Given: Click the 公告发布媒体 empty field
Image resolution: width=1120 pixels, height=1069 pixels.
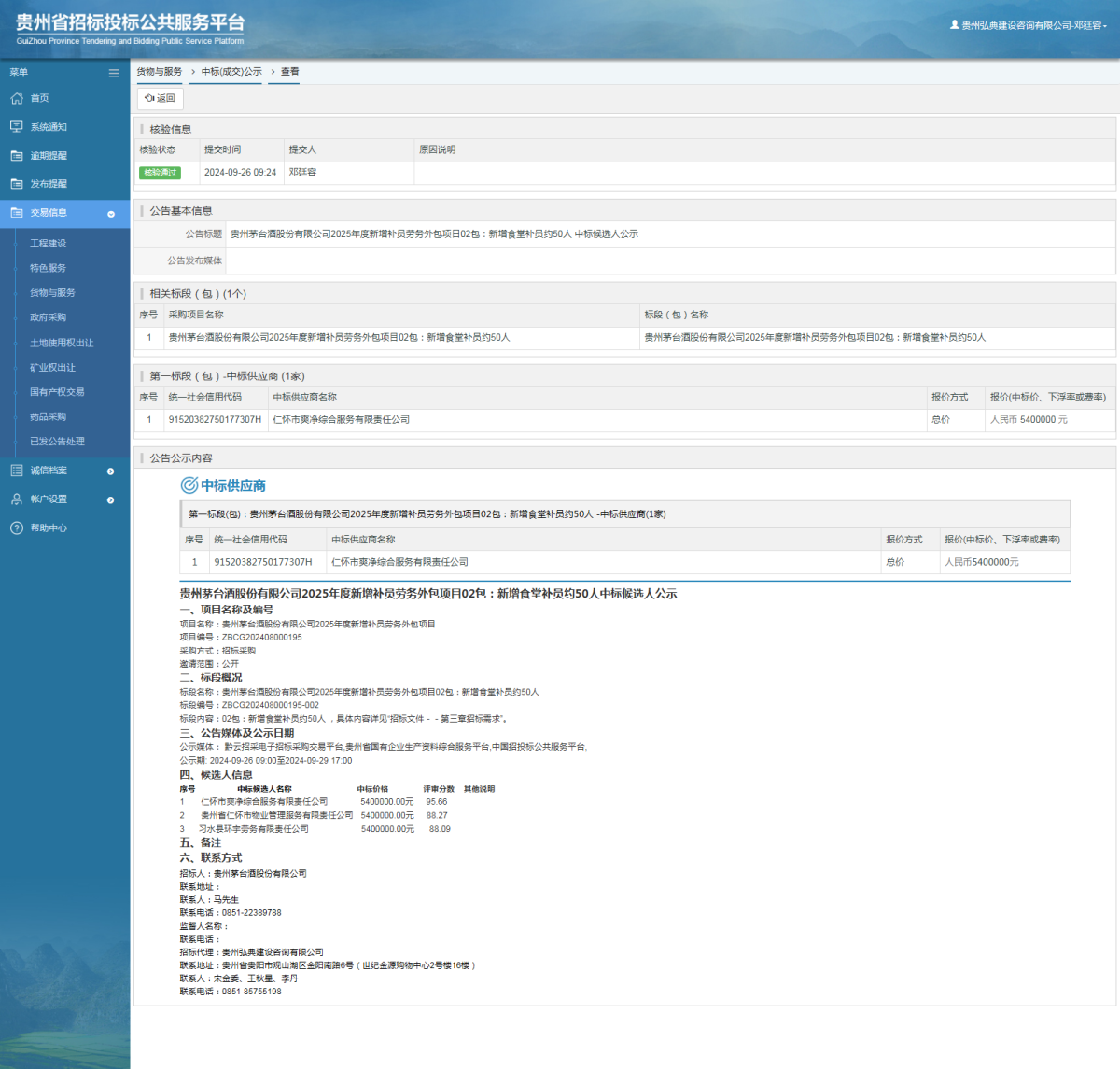Looking at the screenshot, I should [x=670, y=261].
